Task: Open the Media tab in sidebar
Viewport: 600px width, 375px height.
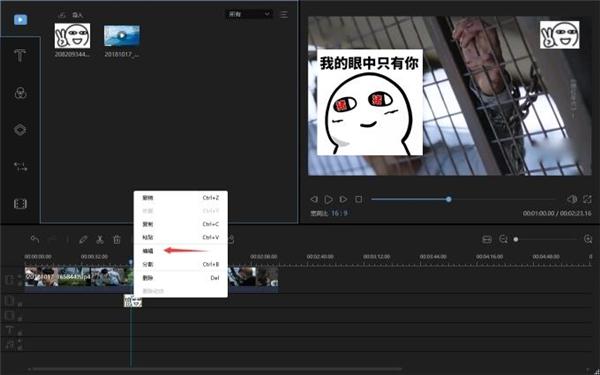Action: pyautogui.click(x=20, y=20)
